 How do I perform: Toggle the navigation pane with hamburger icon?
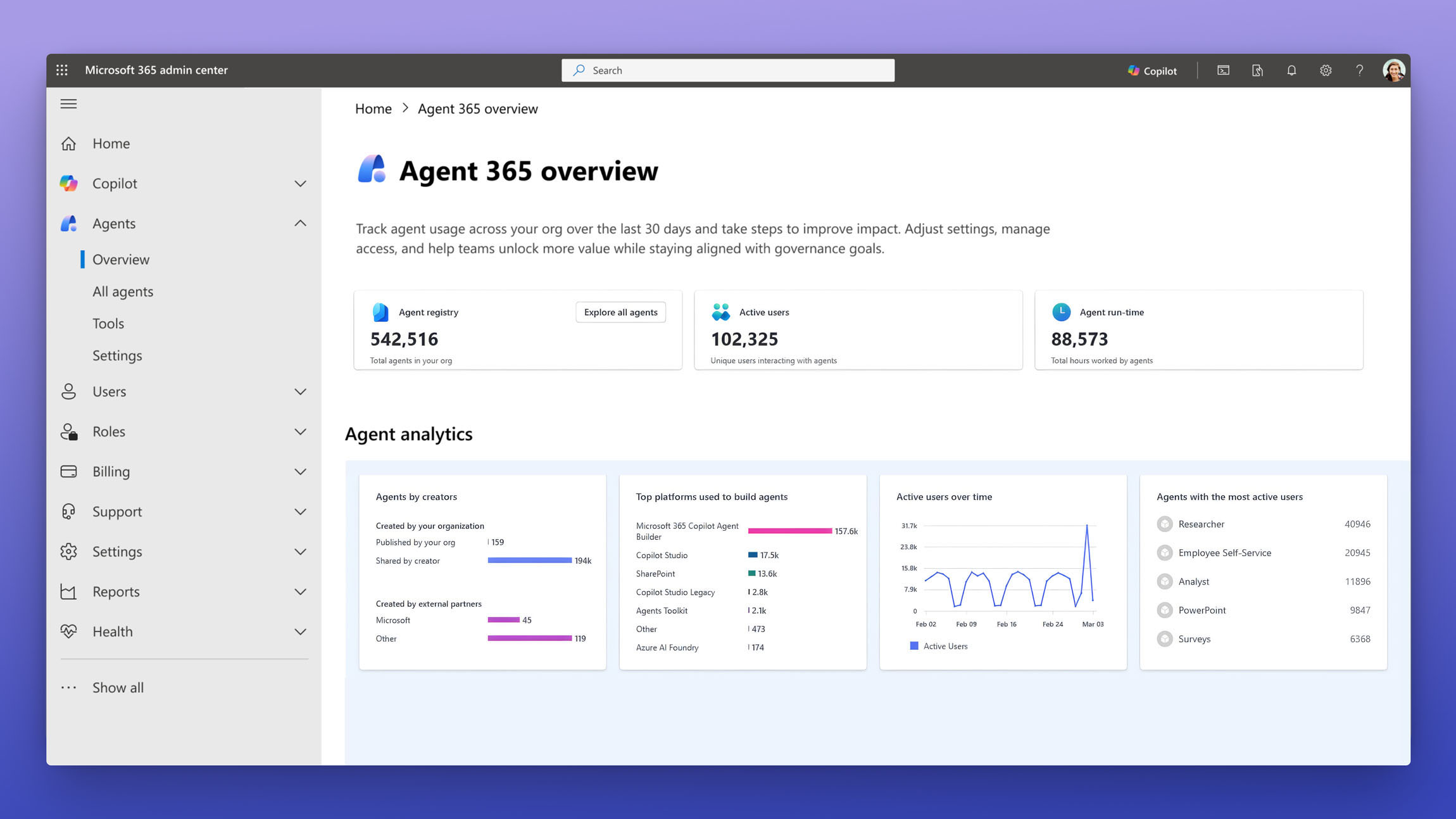(68, 103)
